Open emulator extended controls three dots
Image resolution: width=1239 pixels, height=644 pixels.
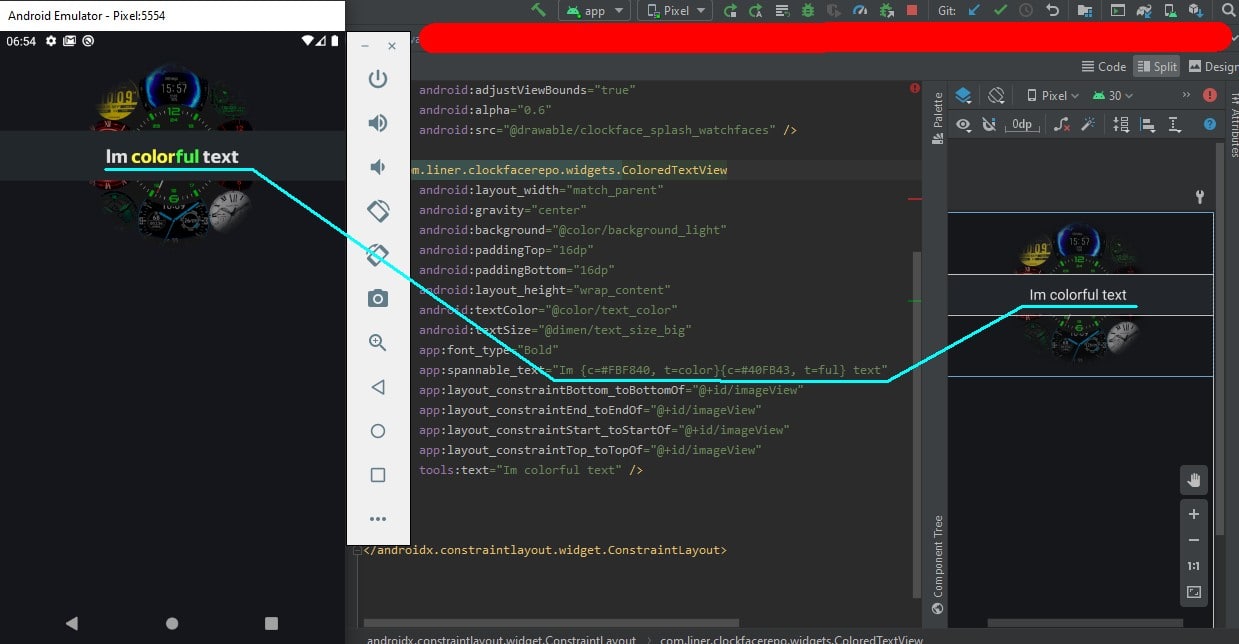click(378, 519)
